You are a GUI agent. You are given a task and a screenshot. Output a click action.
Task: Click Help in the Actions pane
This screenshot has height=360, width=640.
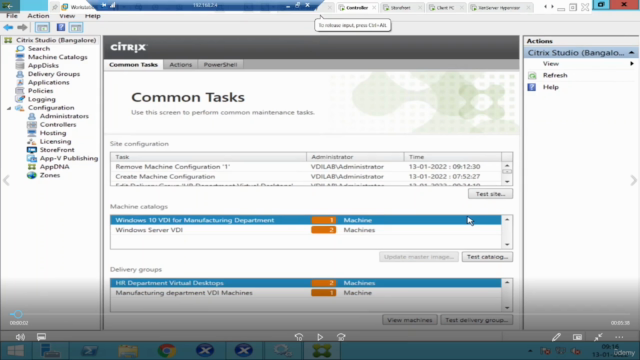[x=550, y=87]
